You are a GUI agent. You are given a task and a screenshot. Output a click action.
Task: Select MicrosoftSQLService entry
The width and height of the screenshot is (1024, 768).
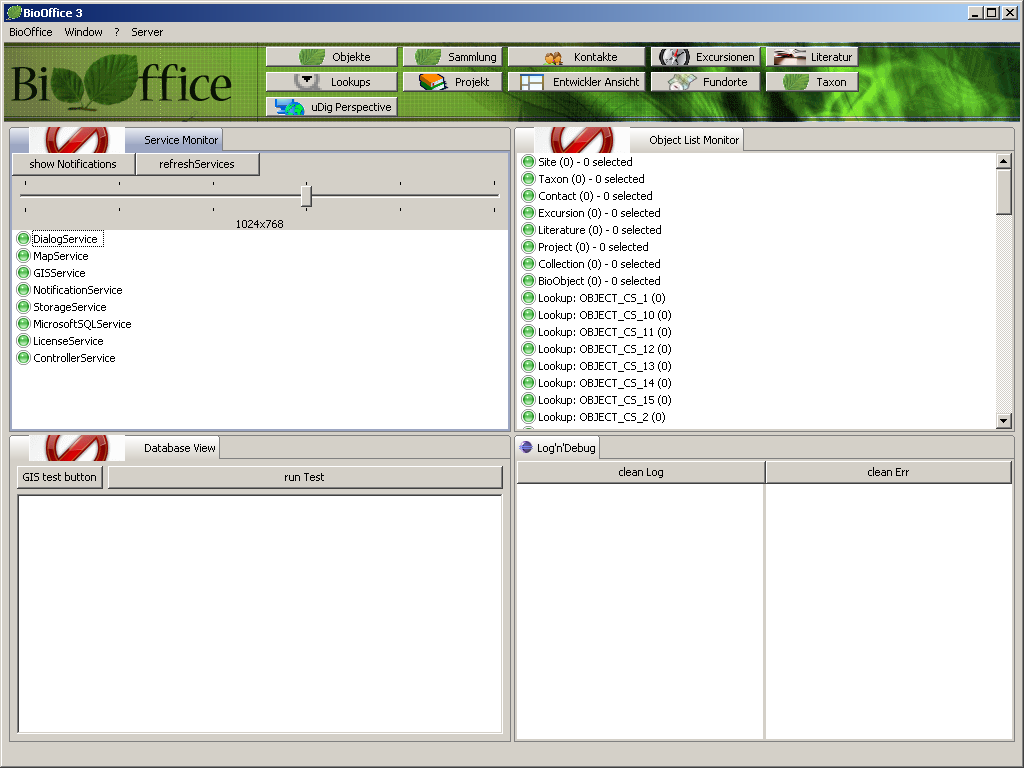(x=82, y=324)
